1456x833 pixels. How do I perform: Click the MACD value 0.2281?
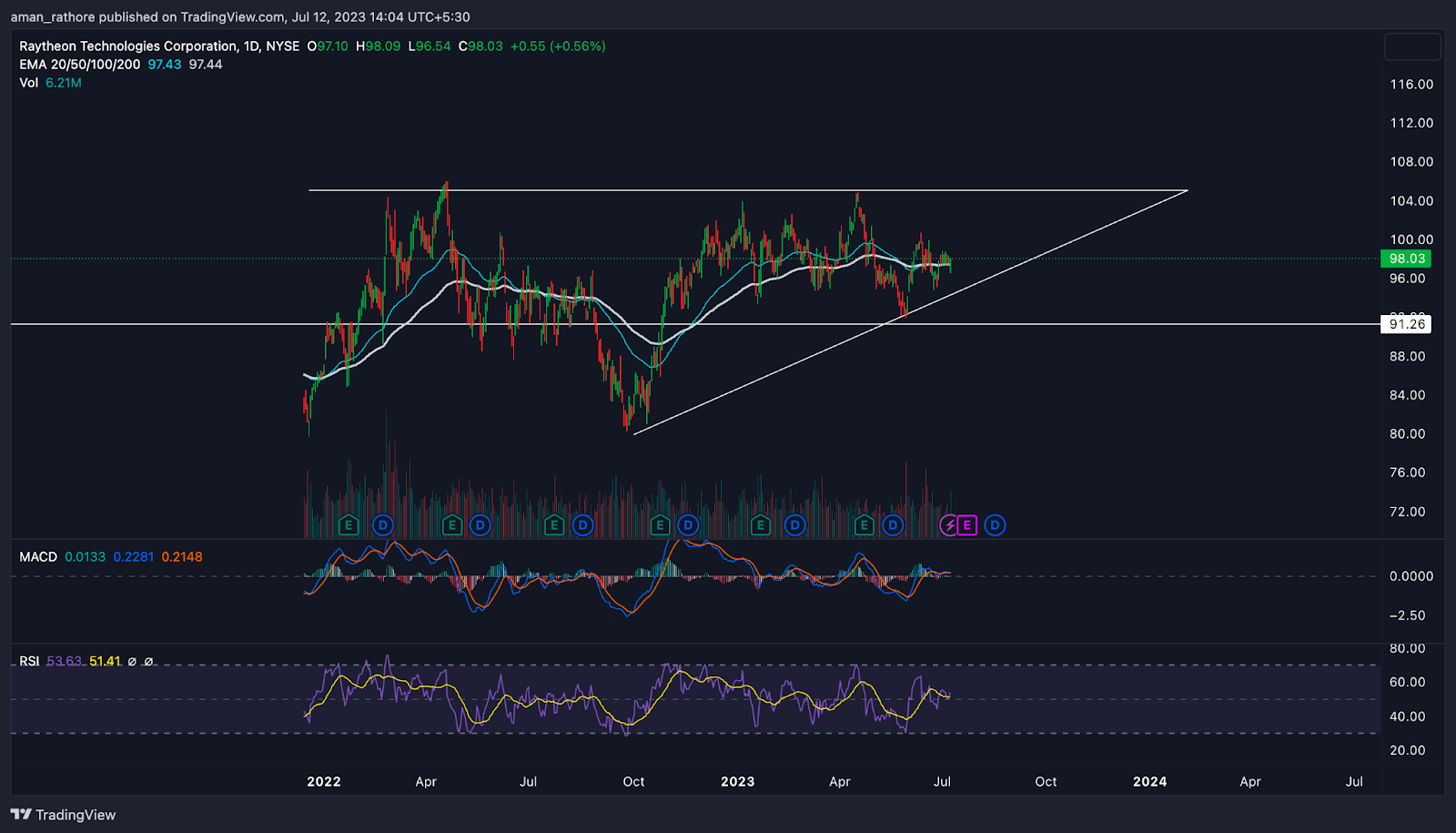click(x=134, y=556)
